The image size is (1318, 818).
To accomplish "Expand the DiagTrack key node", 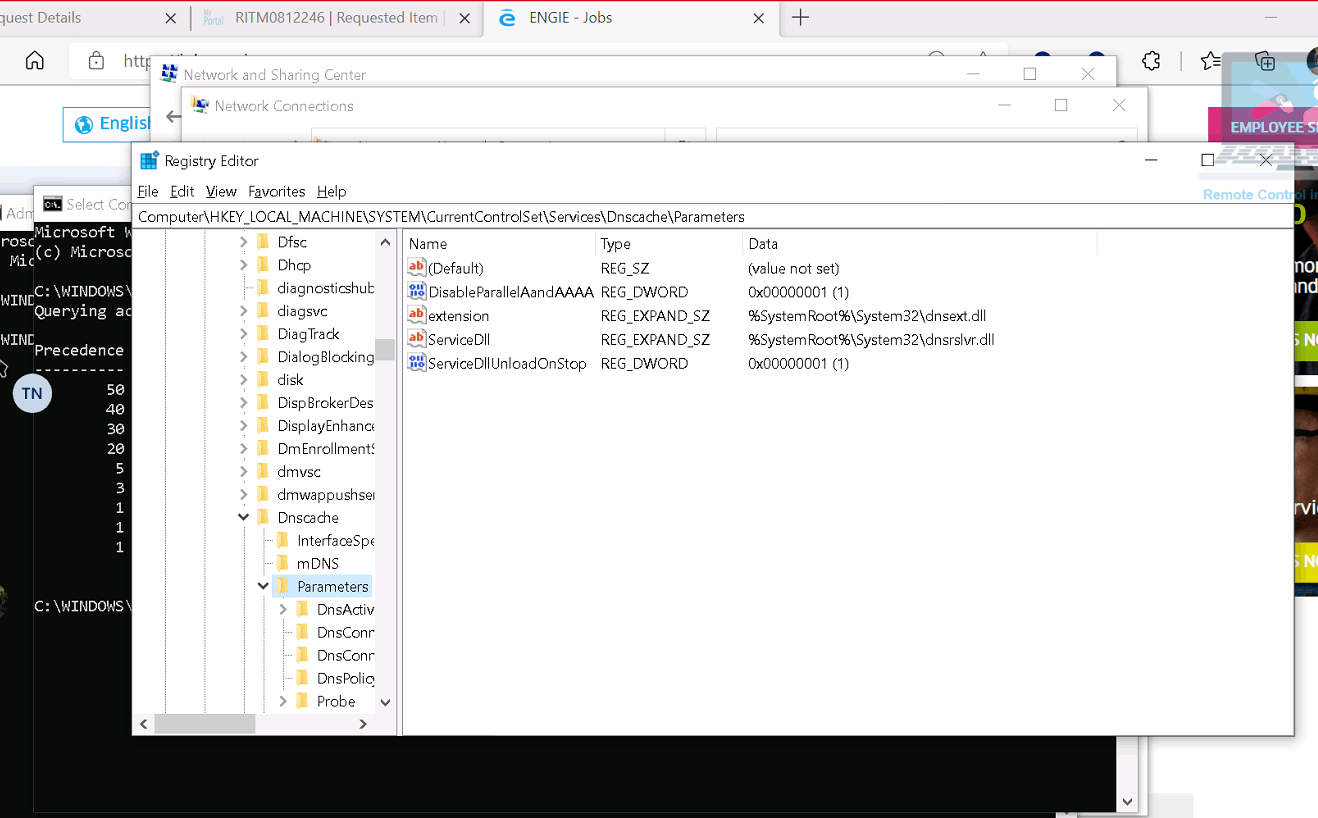I will pos(244,334).
